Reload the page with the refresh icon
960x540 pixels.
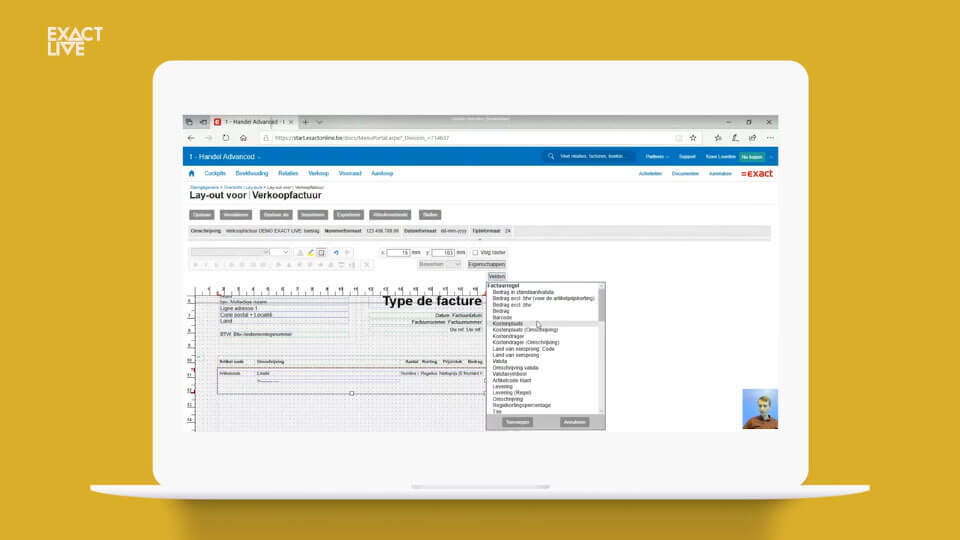226,138
